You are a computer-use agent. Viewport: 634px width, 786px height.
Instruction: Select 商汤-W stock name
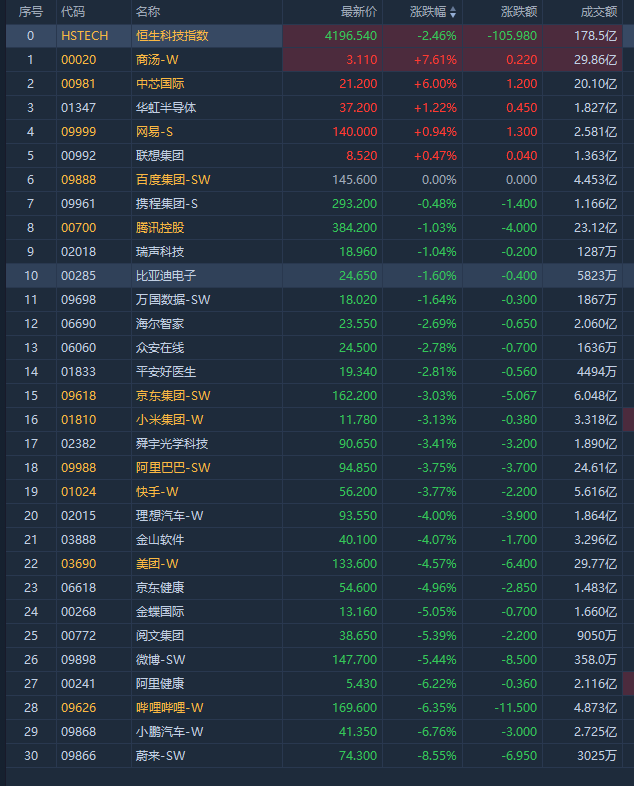tap(157, 60)
